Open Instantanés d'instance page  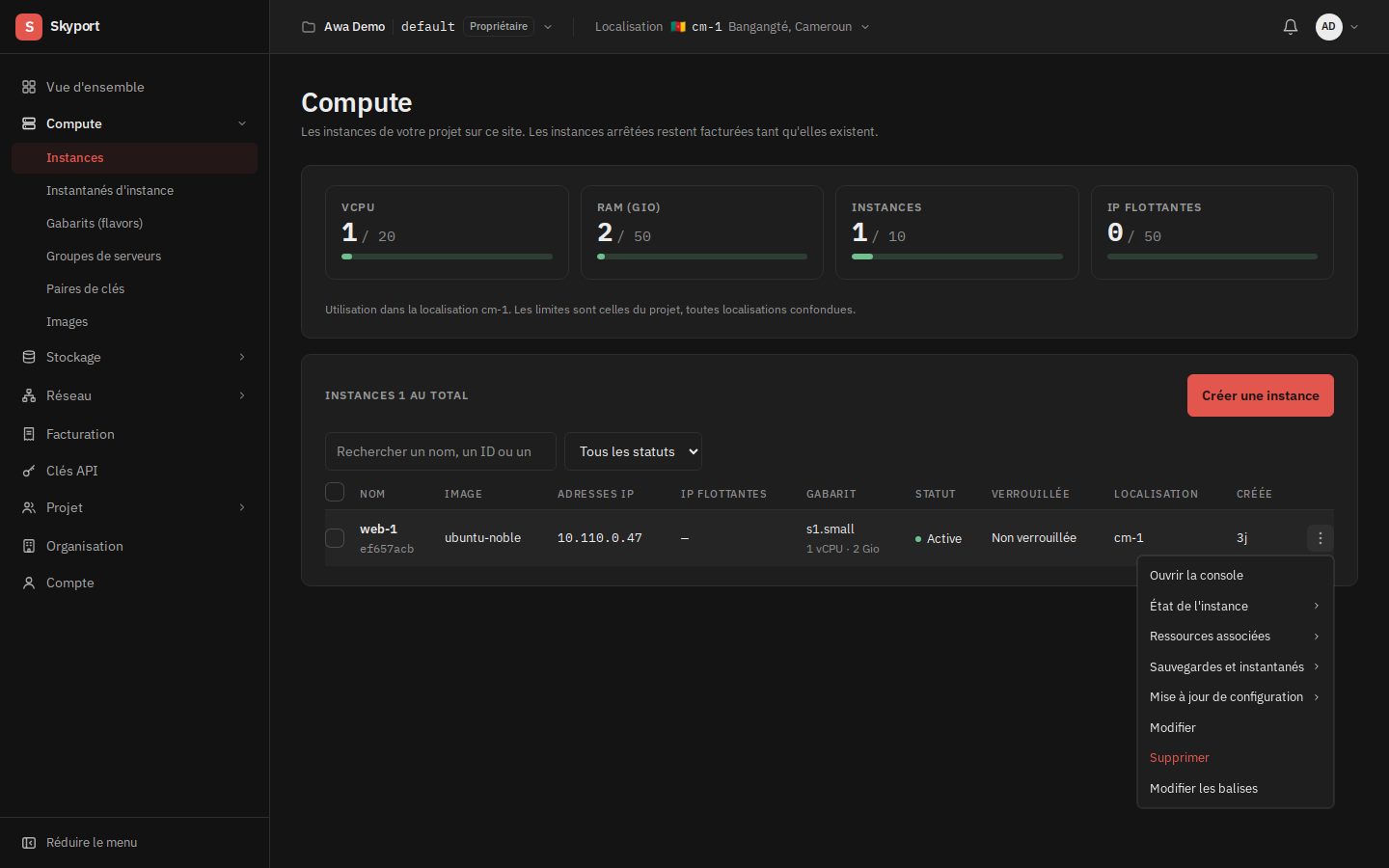[134, 191]
